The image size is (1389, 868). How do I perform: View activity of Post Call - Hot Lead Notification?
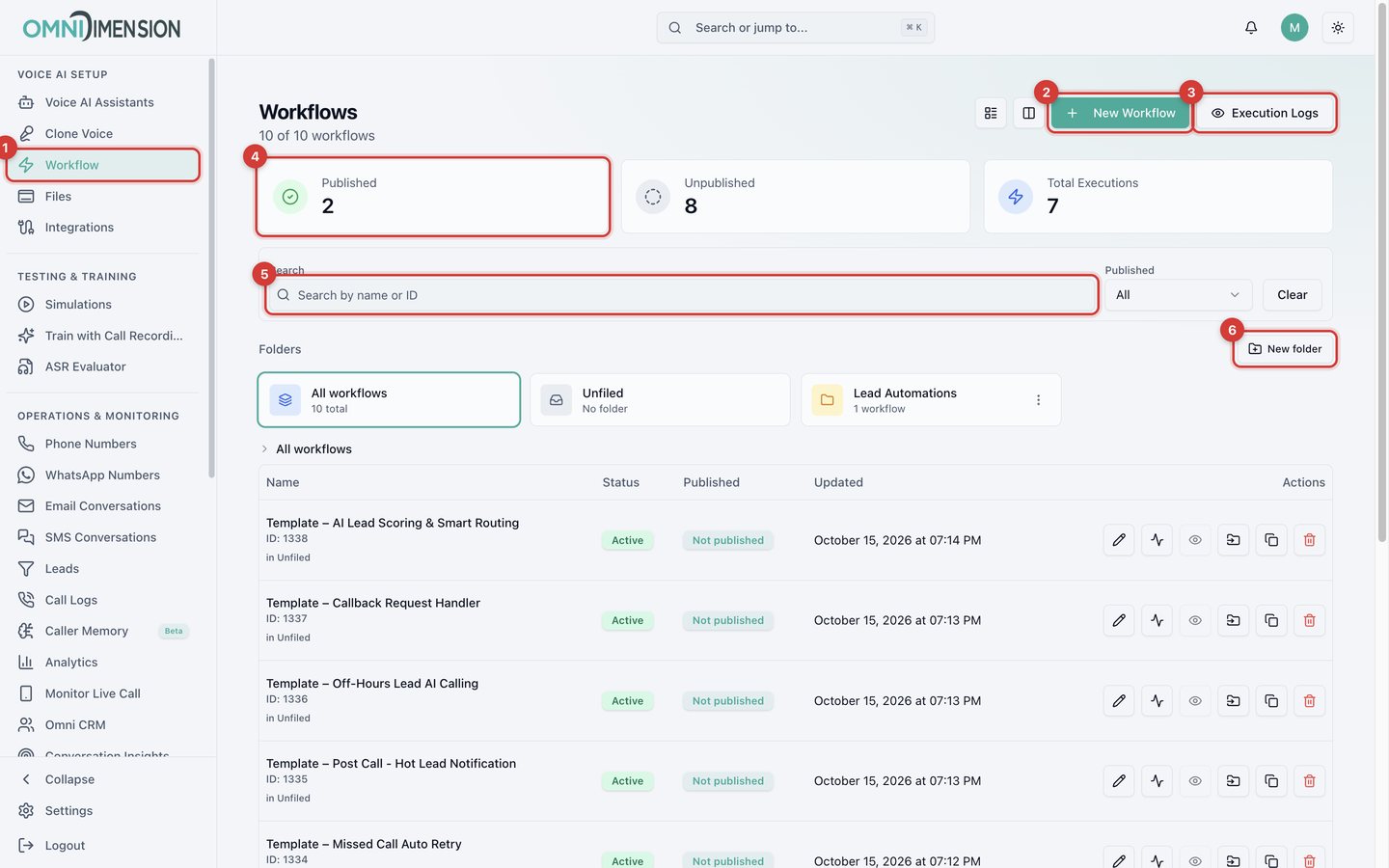[x=1157, y=781]
